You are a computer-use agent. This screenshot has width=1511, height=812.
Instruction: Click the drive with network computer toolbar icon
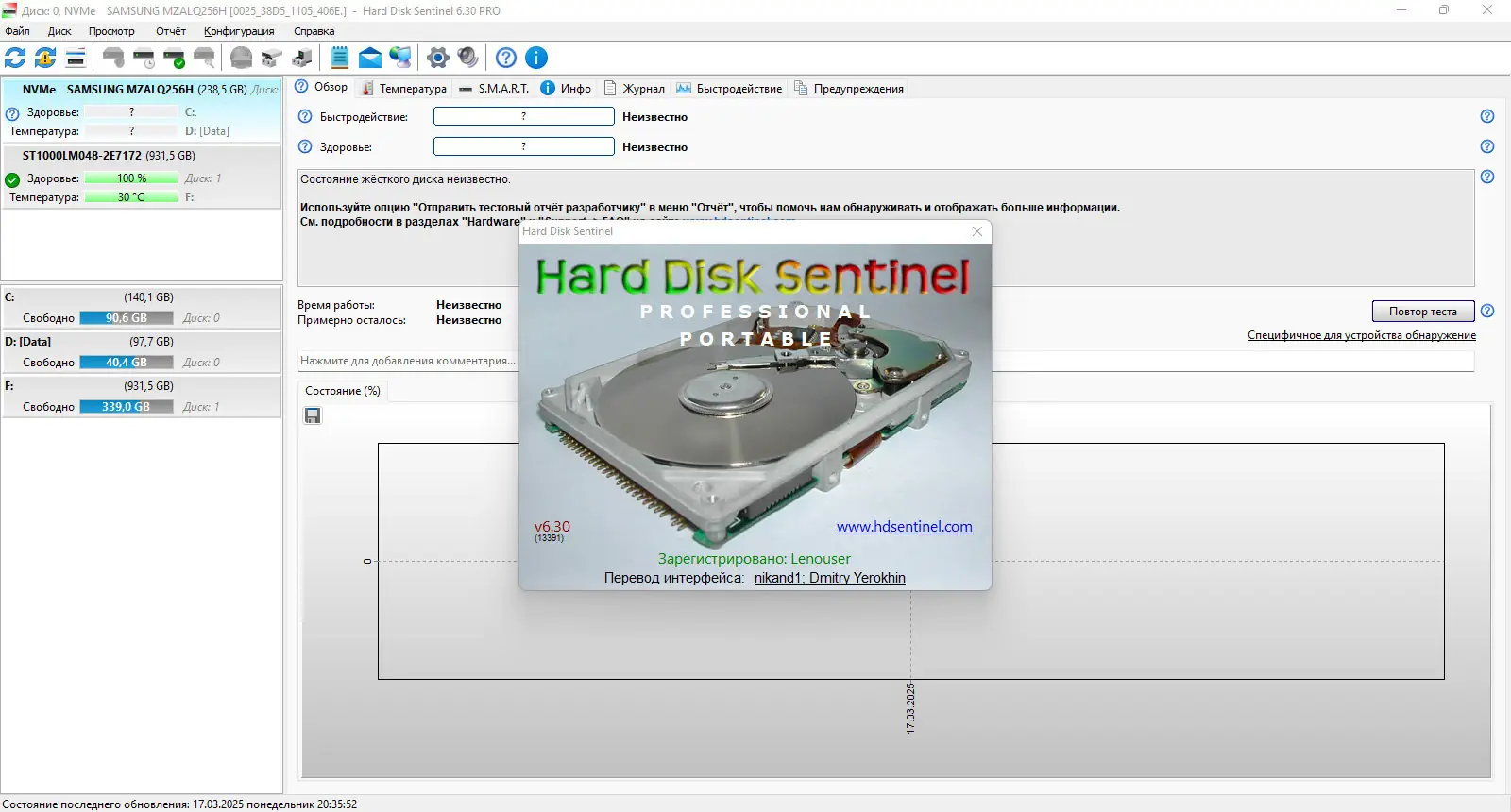302,58
